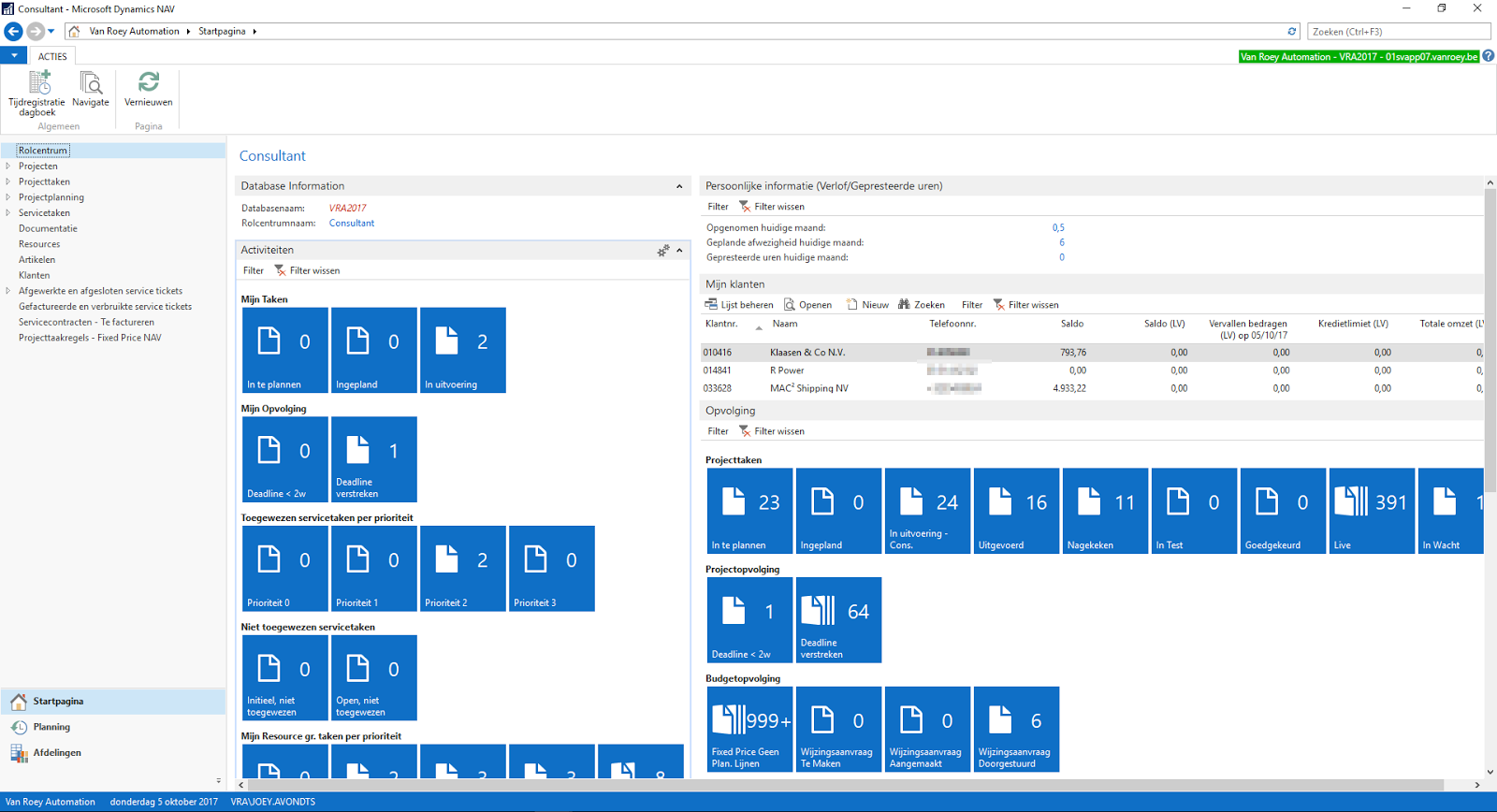Viewport: 1497px width, 812px height.
Task: Expand the Projecten tree node
Action: click(8, 167)
